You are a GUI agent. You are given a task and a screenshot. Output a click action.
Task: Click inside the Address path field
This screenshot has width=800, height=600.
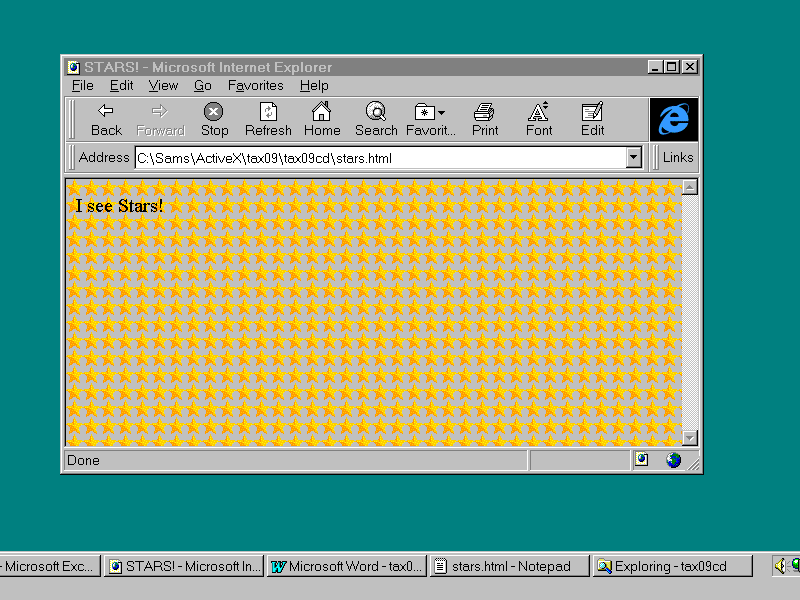point(380,157)
